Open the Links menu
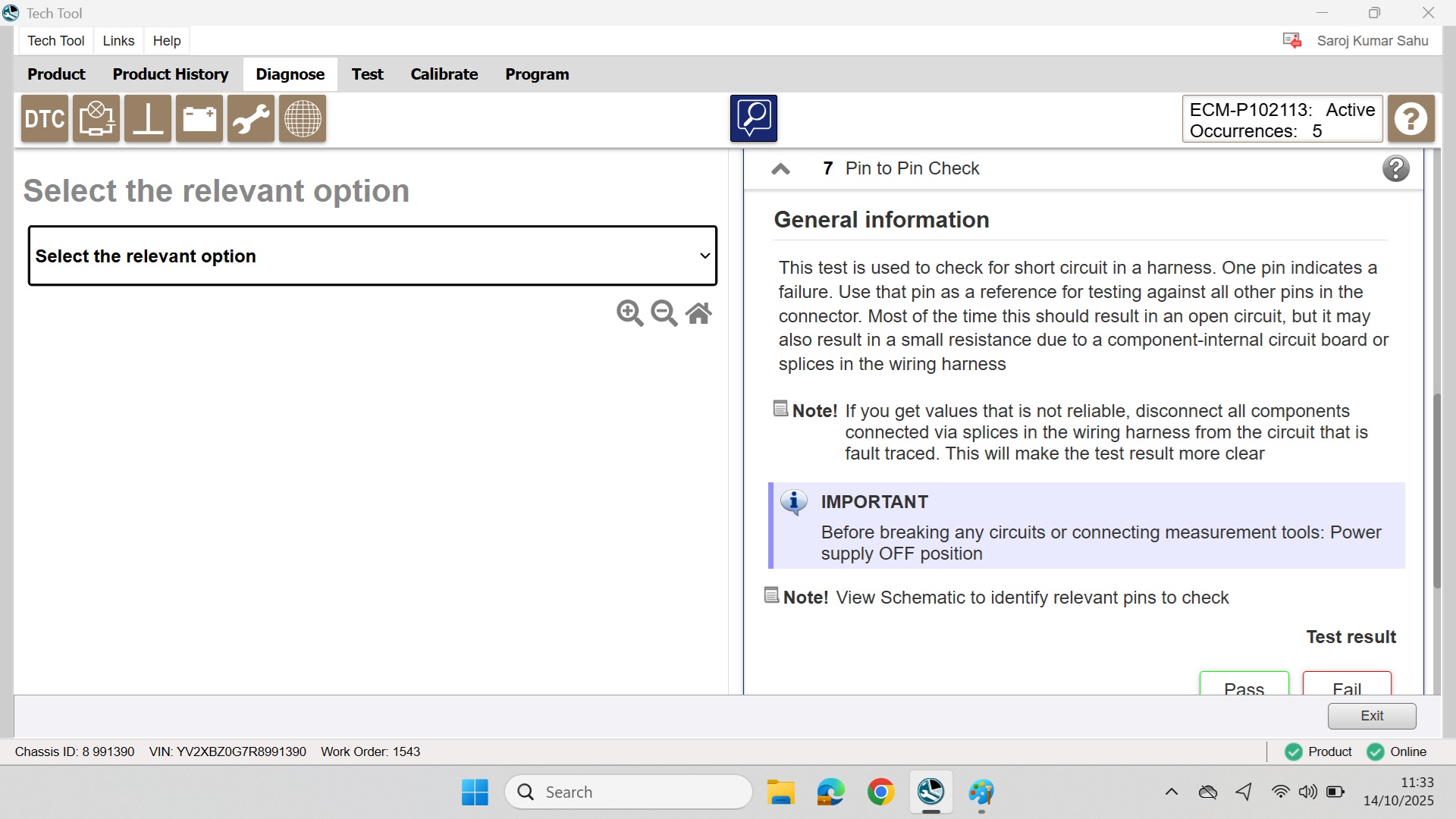The width and height of the screenshot is (1456, 819). pyautogui.click(x=118, y=41)
